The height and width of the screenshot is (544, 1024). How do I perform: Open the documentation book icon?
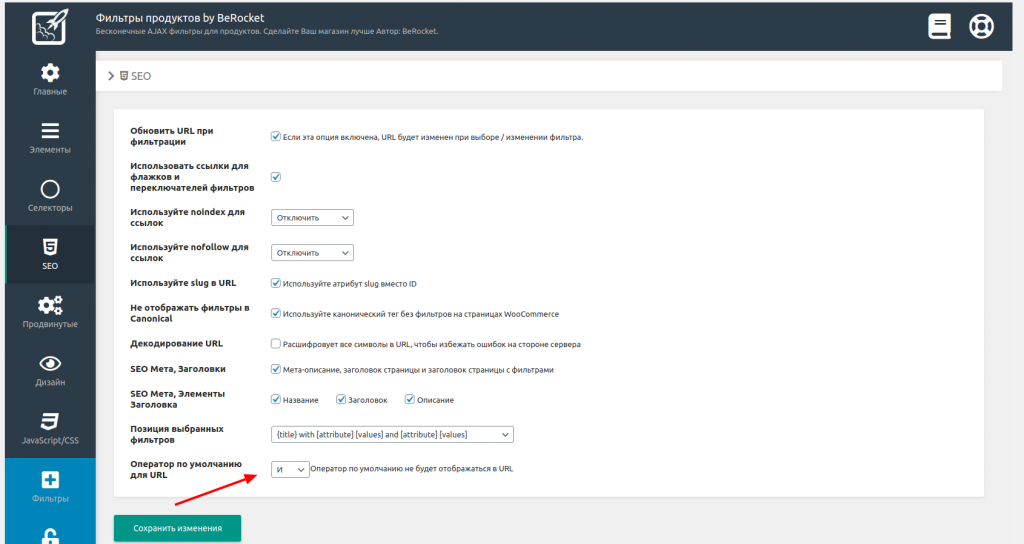point(939,27)
